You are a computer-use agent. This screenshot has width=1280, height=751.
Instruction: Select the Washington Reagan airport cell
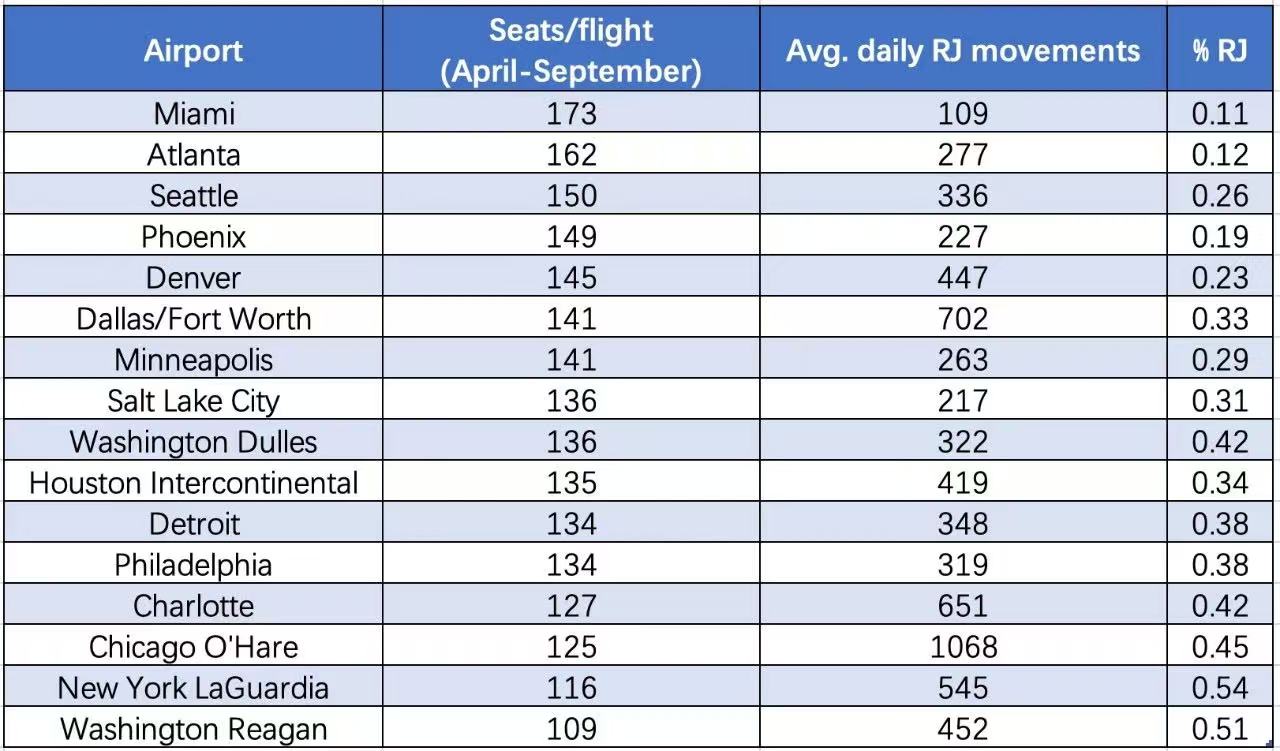[194, 728]
